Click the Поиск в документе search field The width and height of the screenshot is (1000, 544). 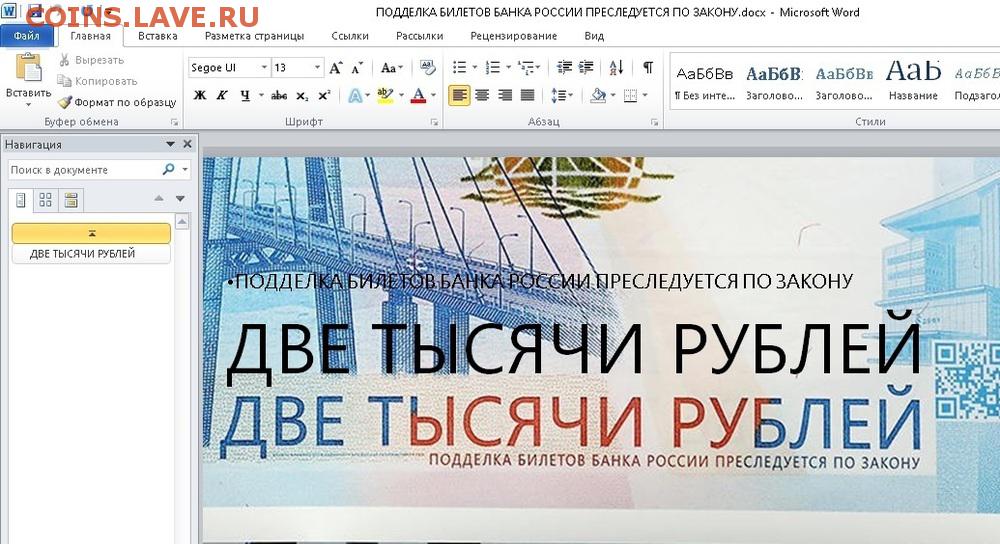[84, 170]
